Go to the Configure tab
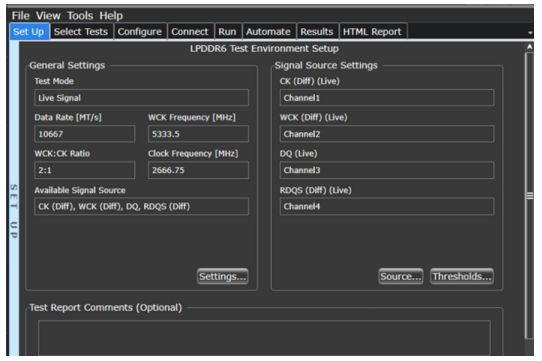 (x=140, y=31)
